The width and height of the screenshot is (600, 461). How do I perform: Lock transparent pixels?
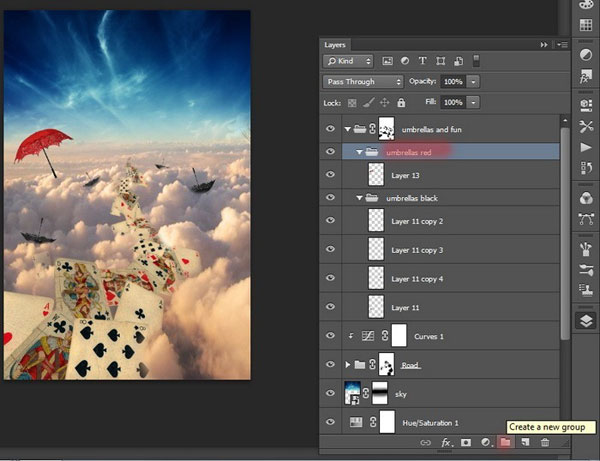(x=352, y=103)
